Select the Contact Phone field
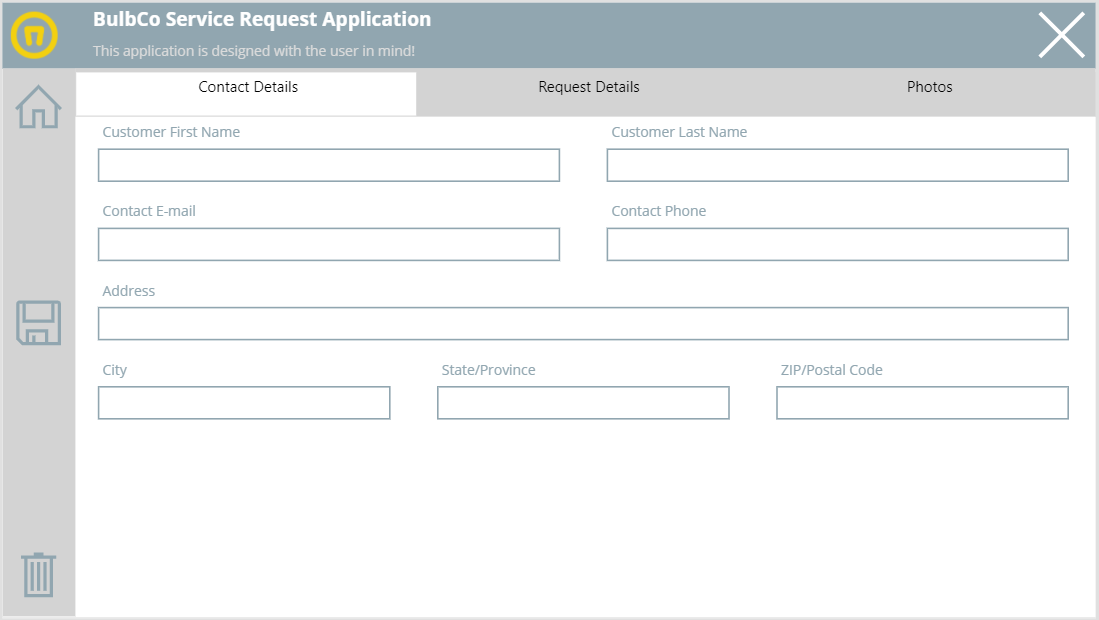 (x=837, y=244)
